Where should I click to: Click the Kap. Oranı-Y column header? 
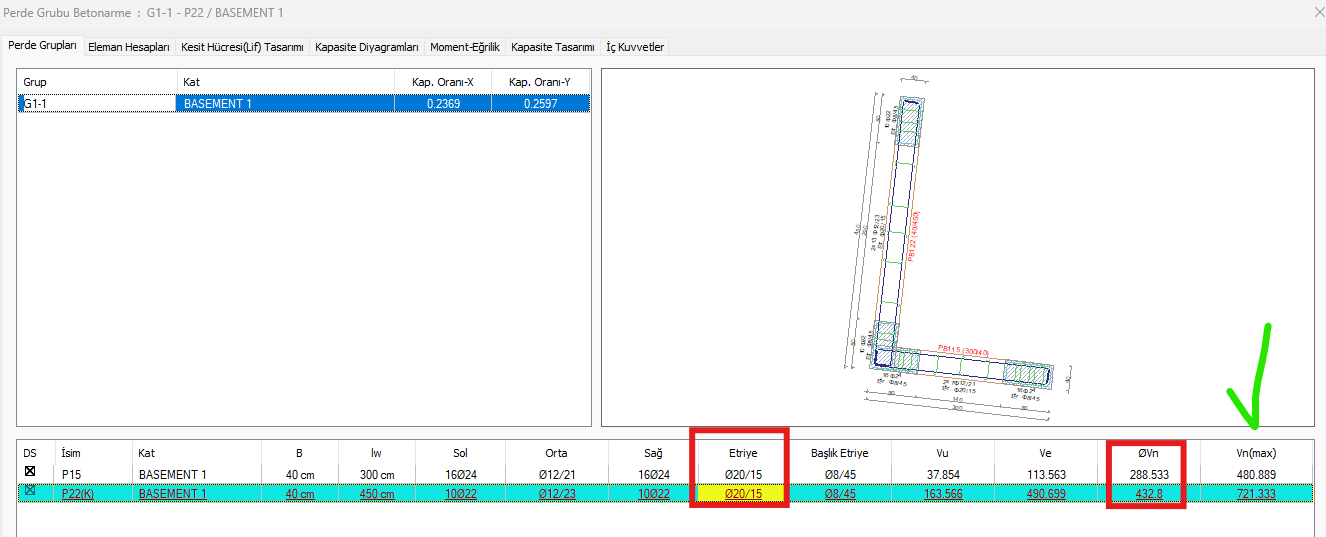(x=540, y=82)
